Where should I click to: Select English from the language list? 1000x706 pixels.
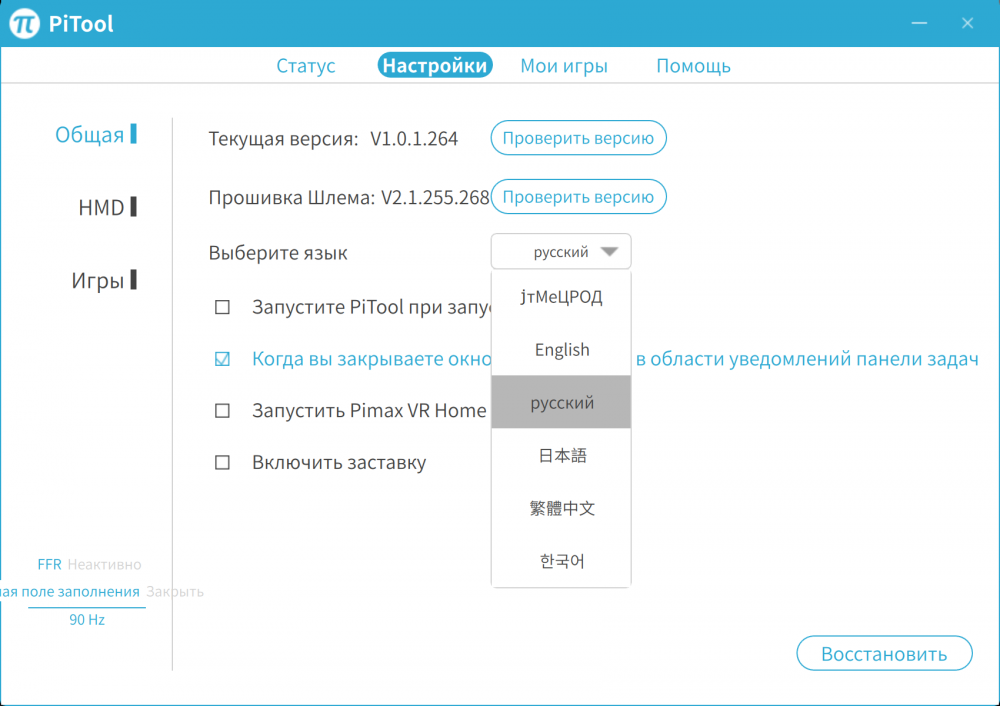coord(561,349)
